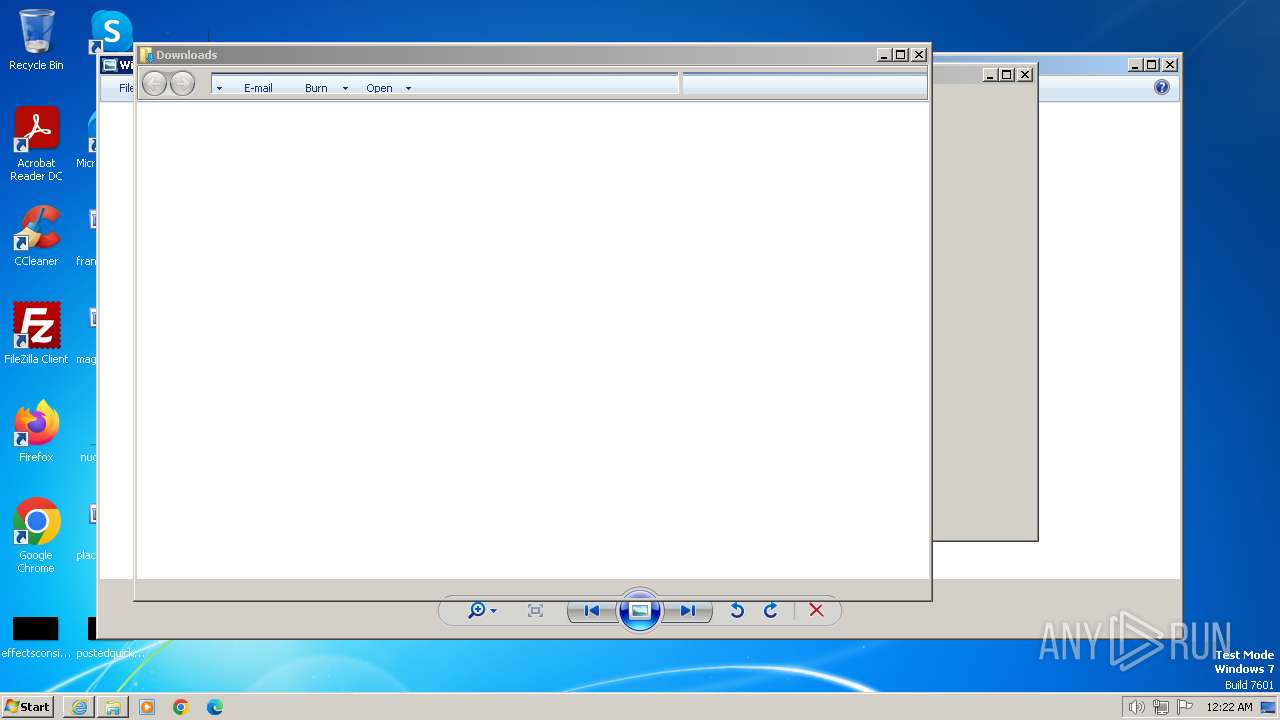Maximize the gray middle window
Viewport: 1280px width, 720px height.
tap(1007, 75)
